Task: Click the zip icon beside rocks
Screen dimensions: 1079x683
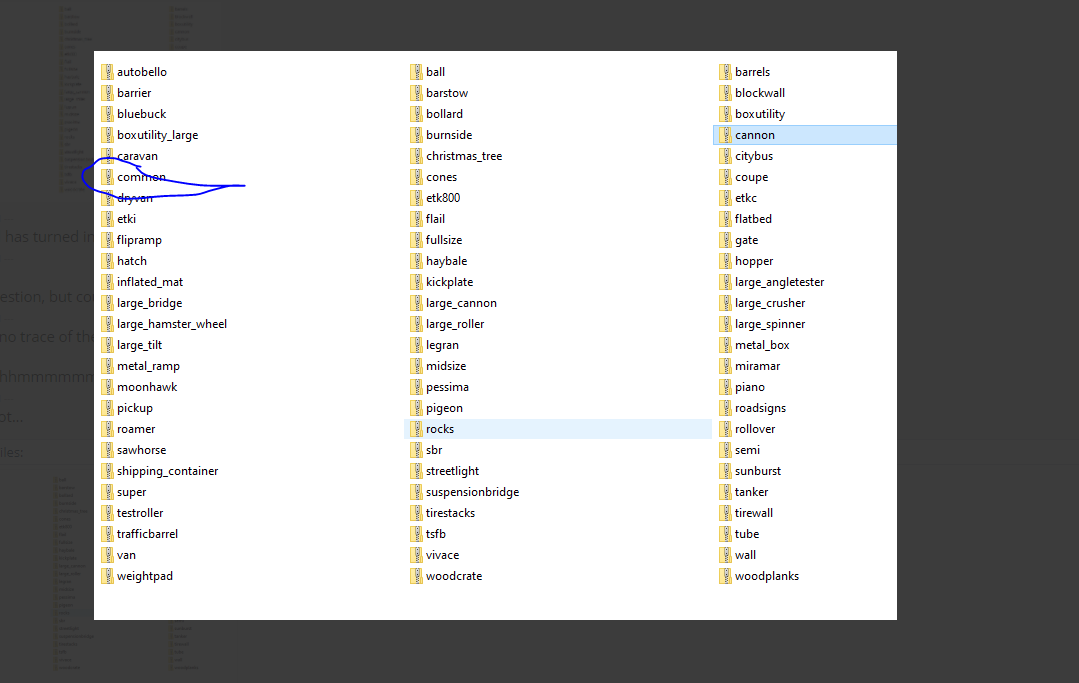Action: [416, 429]
